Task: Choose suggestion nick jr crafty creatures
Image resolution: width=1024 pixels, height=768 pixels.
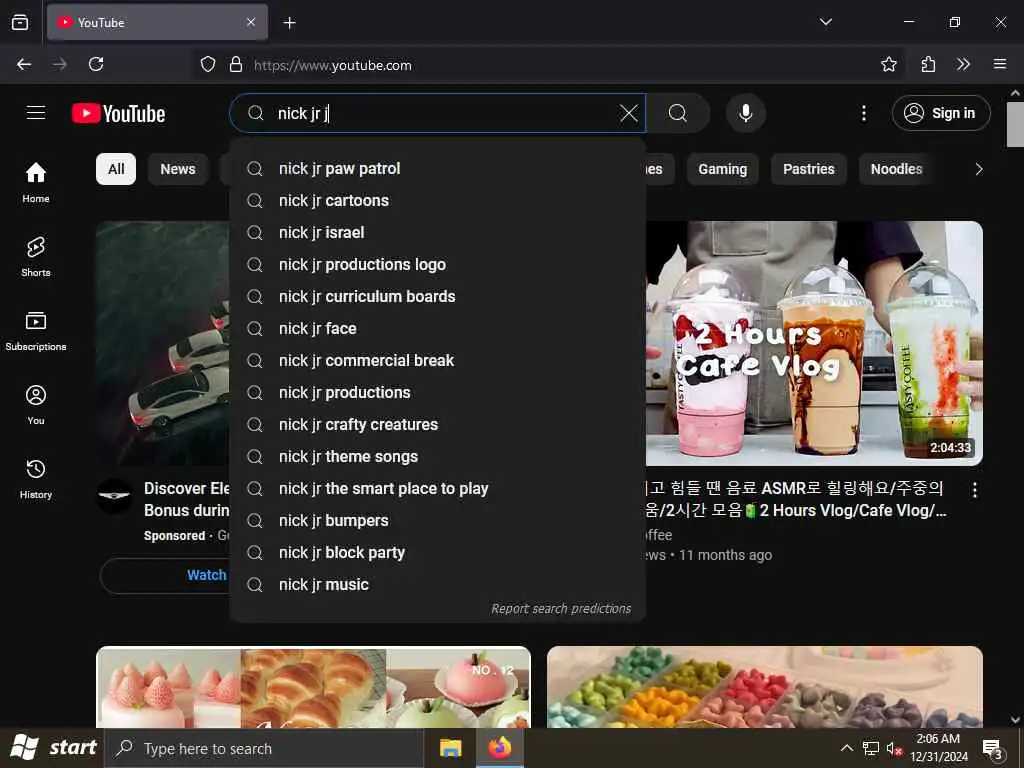Action: point(438,424)
